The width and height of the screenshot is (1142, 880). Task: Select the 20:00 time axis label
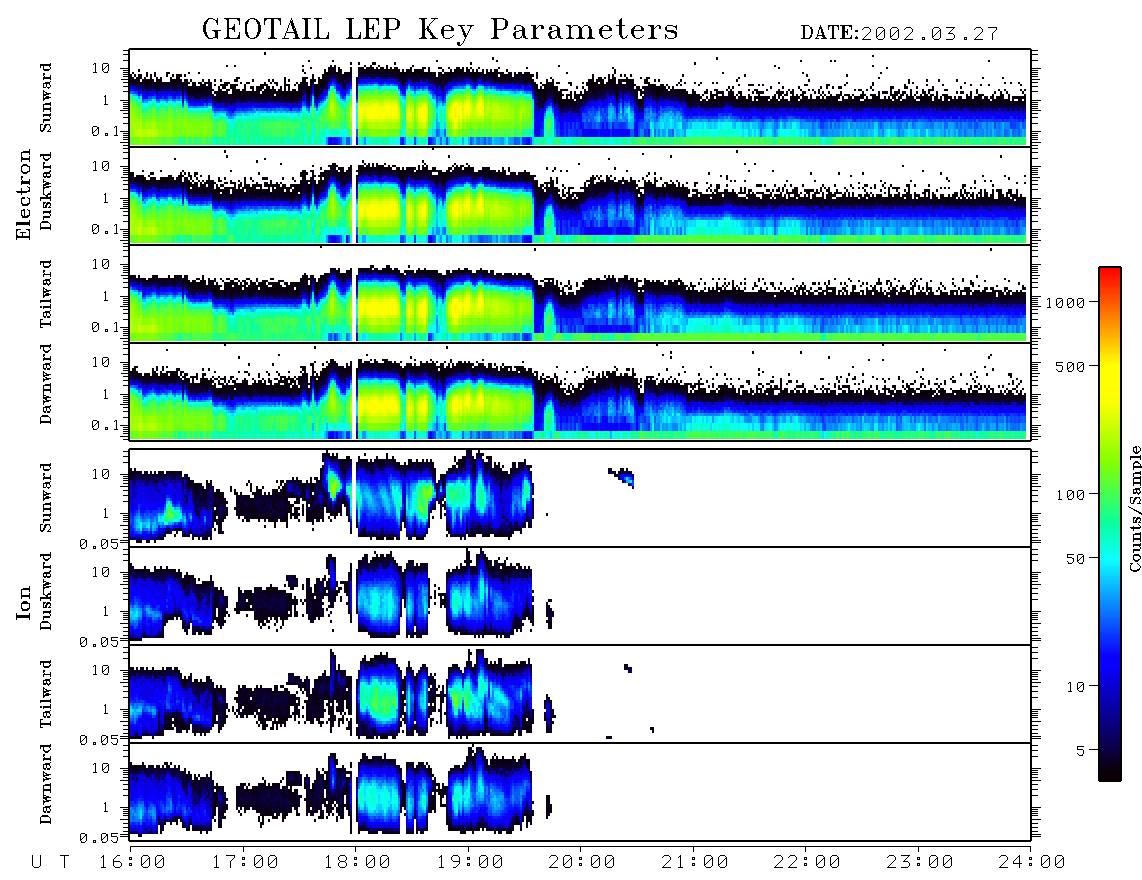point(583,863)
